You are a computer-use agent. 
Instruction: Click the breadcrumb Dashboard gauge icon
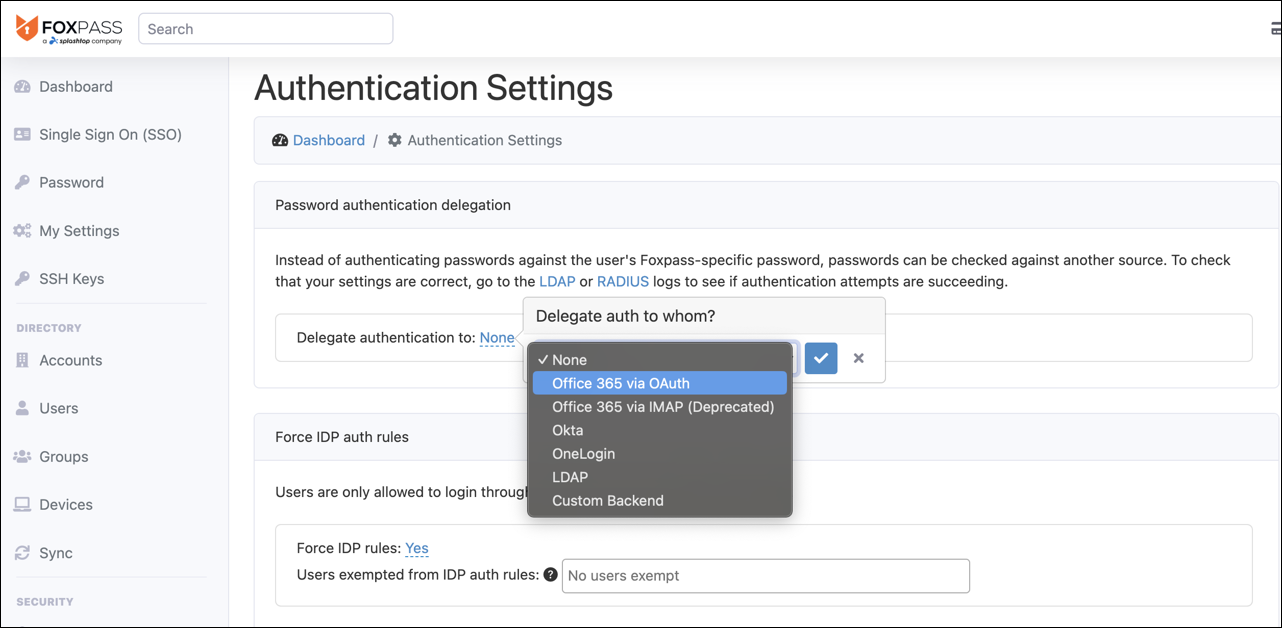[280, 141]
